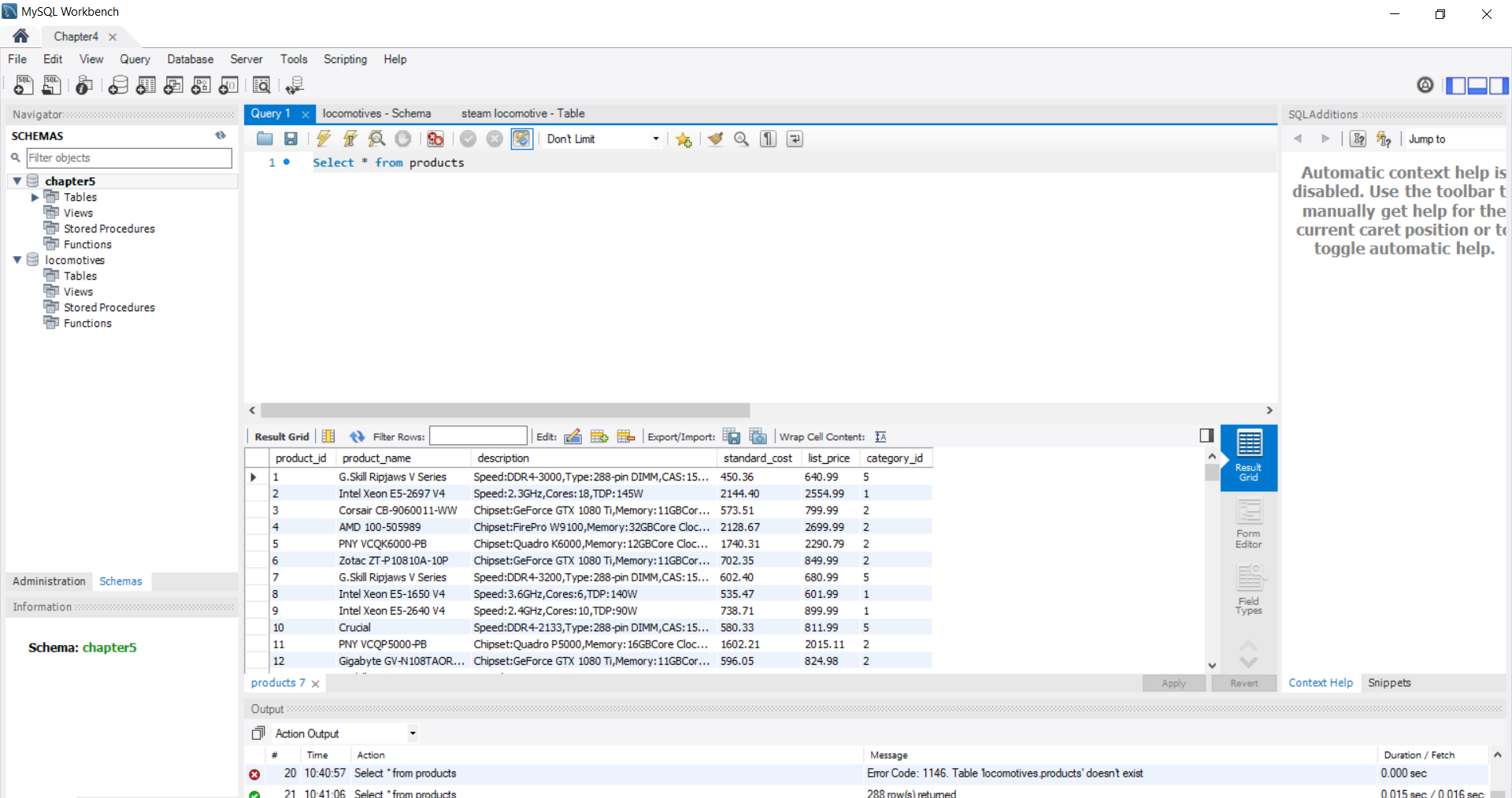Open find panel magnifier icon

pos(741,139)
